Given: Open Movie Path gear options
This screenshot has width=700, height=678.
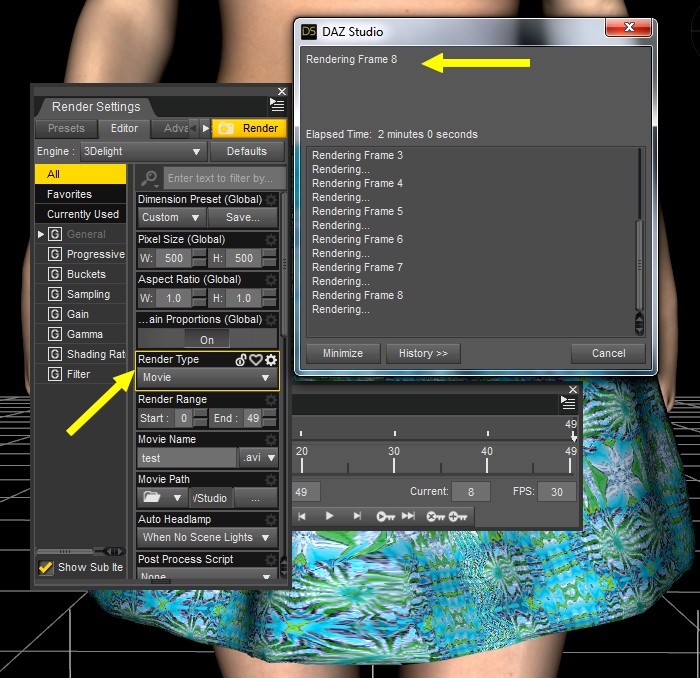Looking at the screenshot, I should [271, 480].
